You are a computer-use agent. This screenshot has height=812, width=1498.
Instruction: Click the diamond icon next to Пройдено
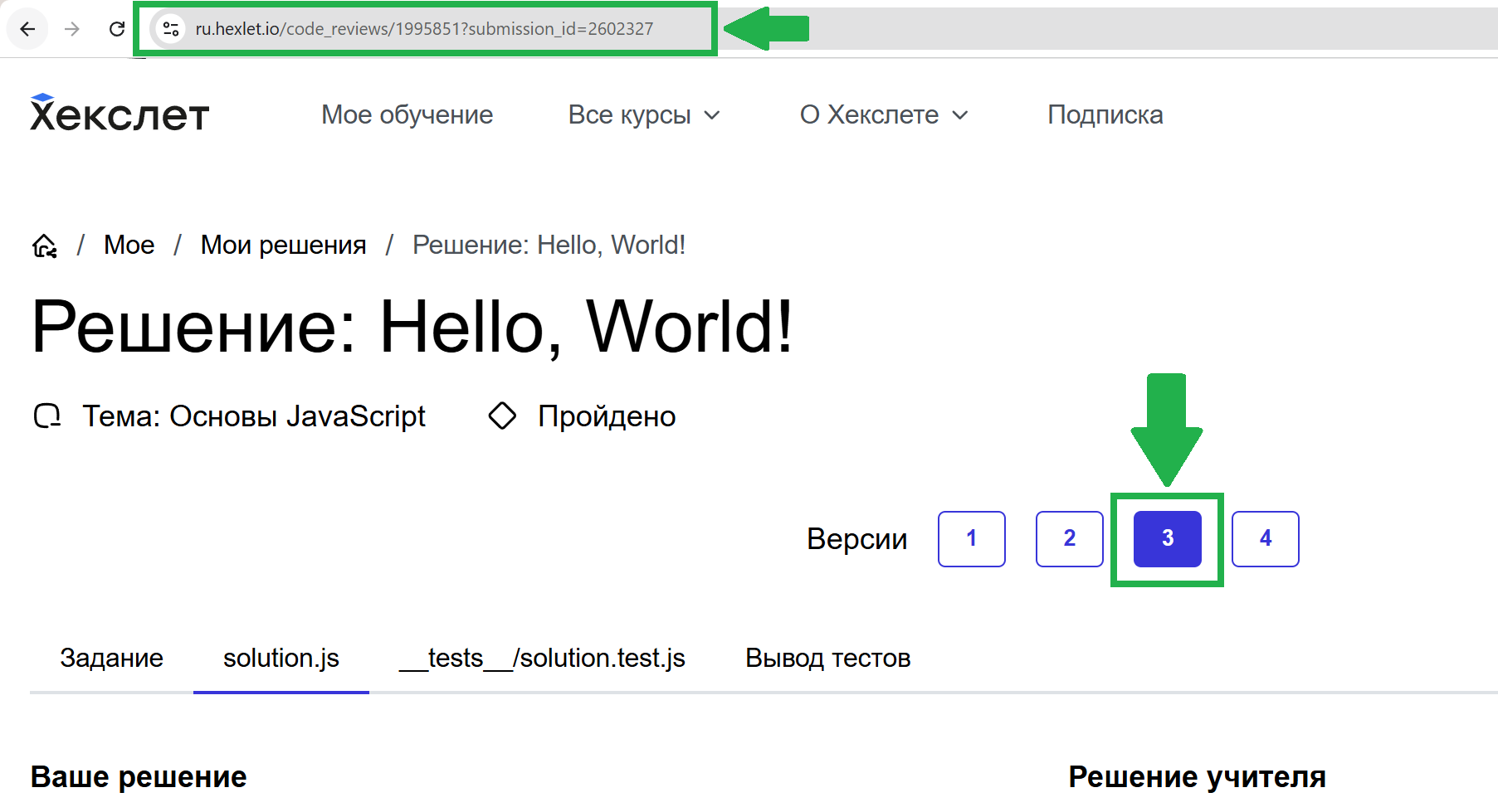(502, 416)
